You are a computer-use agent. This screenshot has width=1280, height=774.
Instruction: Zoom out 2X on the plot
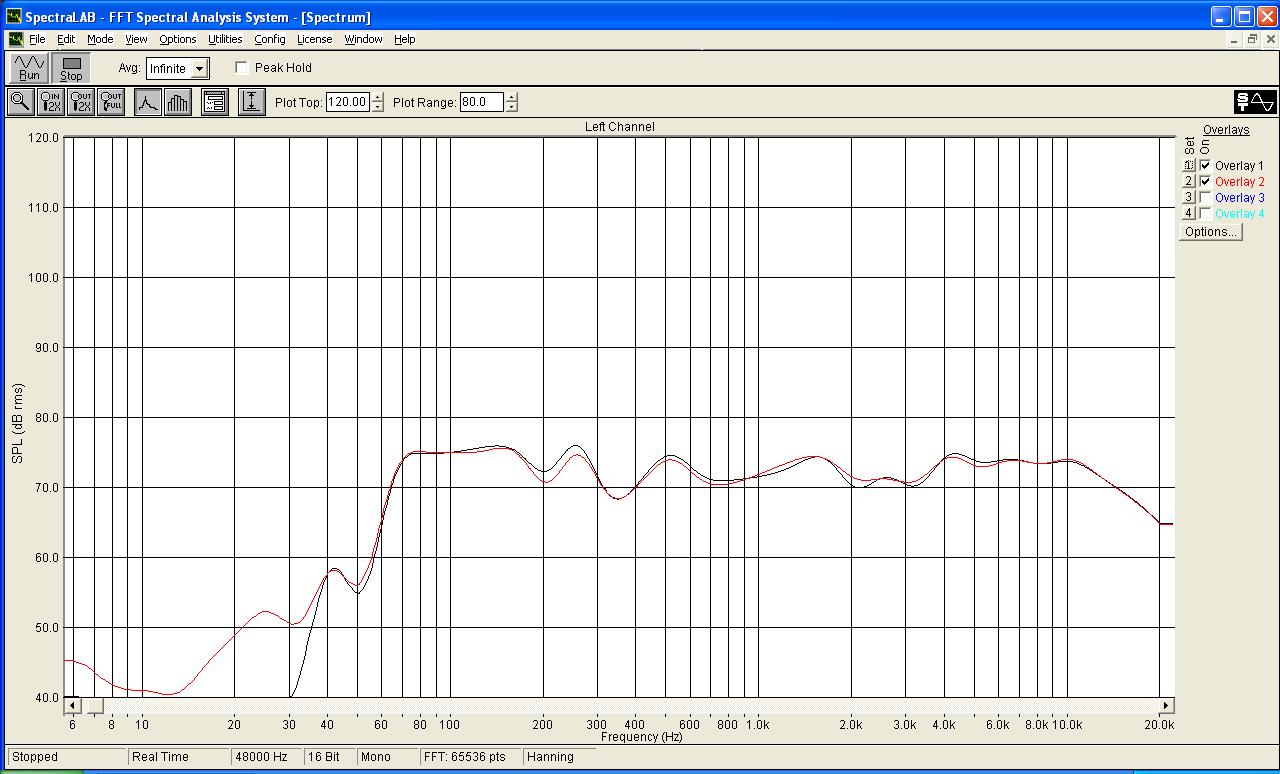point(81,102)
